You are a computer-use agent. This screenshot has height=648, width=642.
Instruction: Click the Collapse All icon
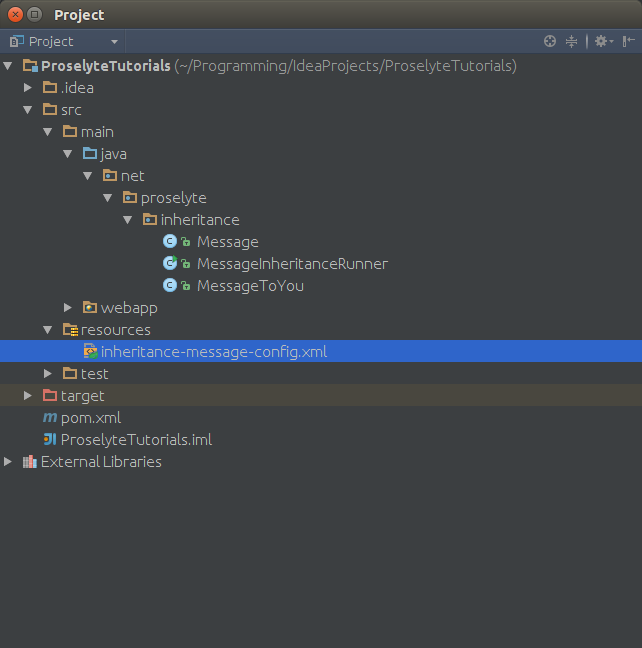[x=571, y=41]
